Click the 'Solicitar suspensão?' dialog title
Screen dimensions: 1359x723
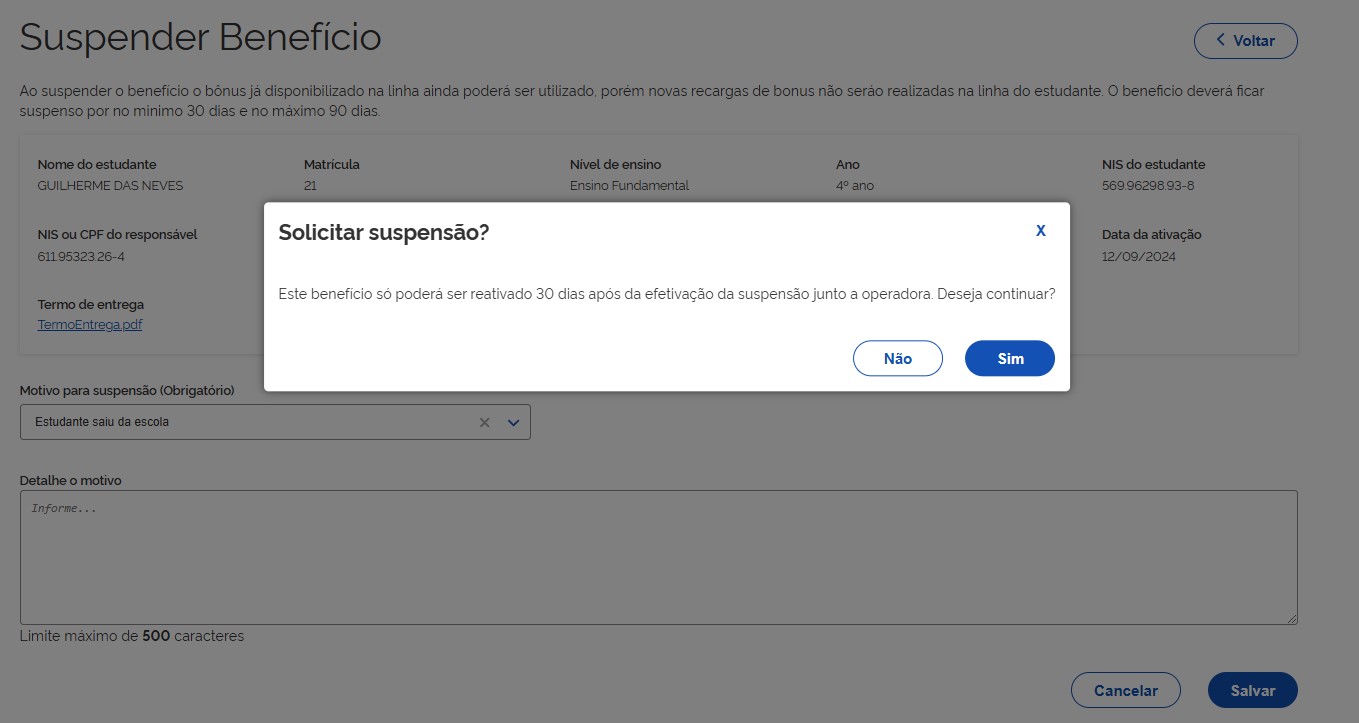(x=383, y=233)
